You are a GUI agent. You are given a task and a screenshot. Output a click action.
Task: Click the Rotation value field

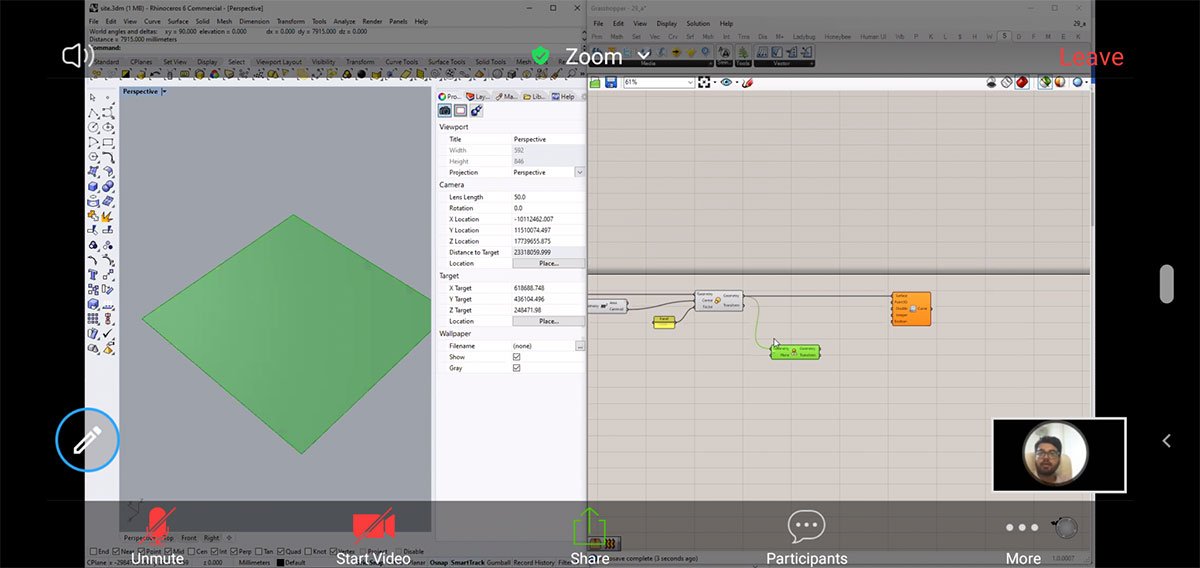coord(548,208)
